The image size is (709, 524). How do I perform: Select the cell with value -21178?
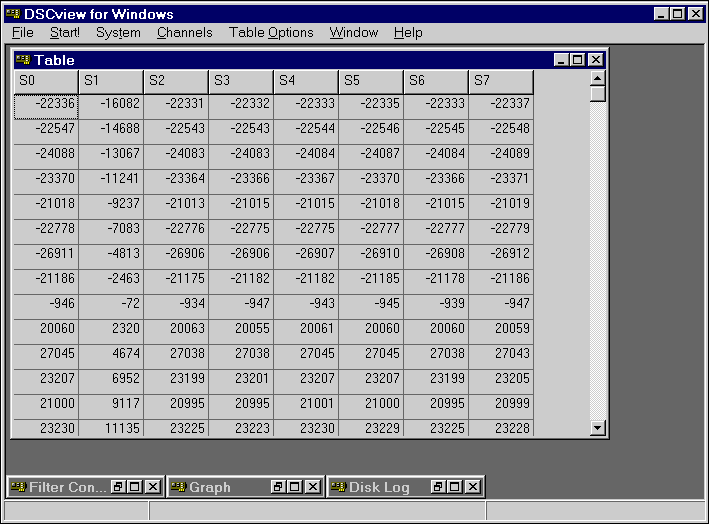click(x=436, y=282)
